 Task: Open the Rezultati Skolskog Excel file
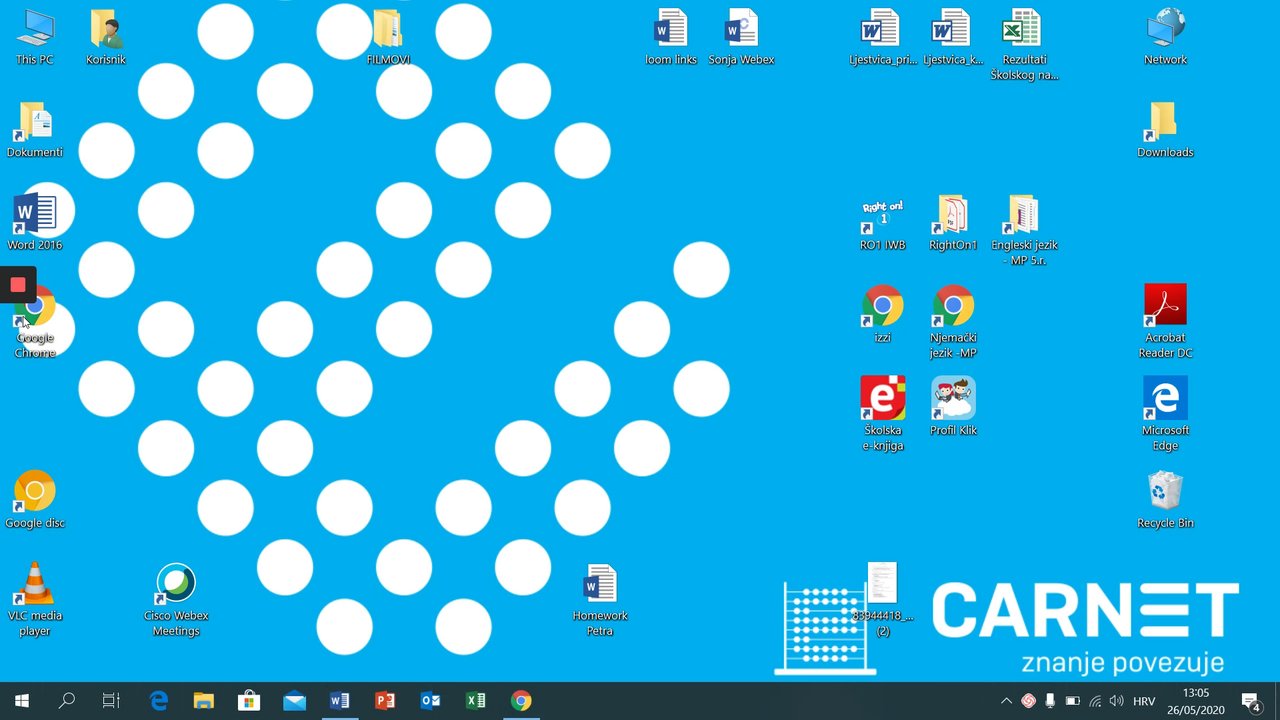[1023, 45]
